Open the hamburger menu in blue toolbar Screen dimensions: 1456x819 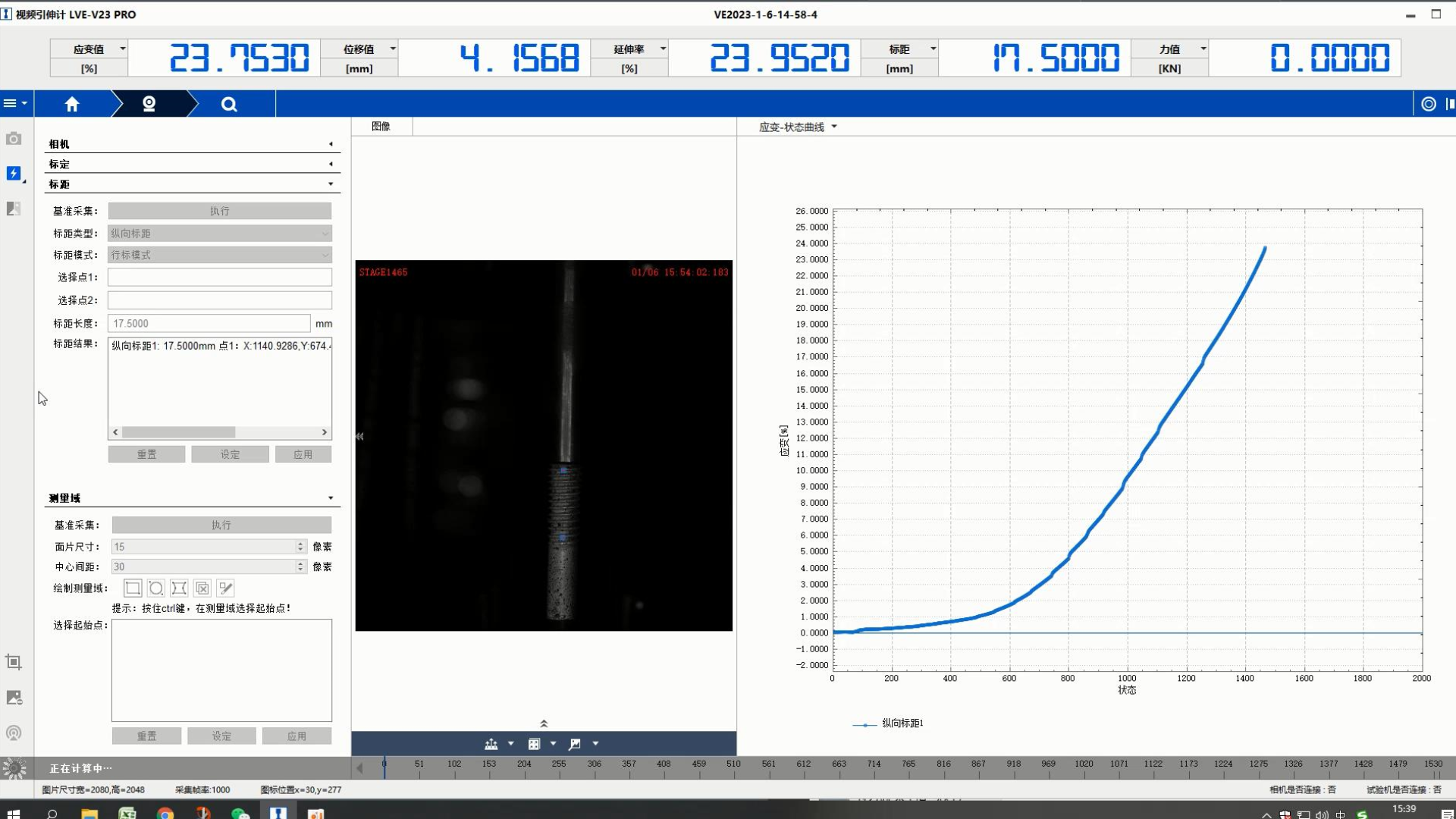coord(15,103)
